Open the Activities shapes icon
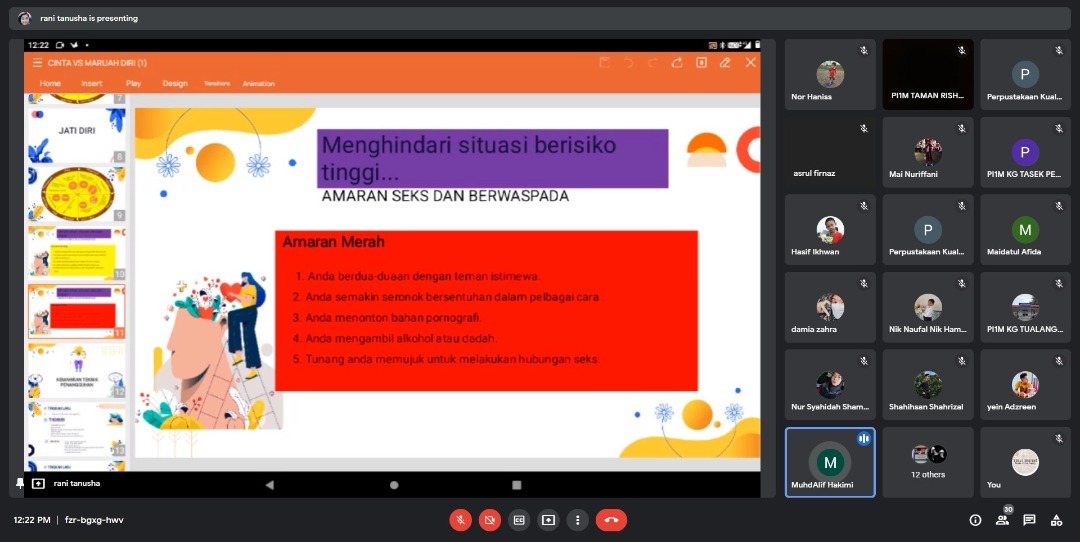 [1056, 520]
